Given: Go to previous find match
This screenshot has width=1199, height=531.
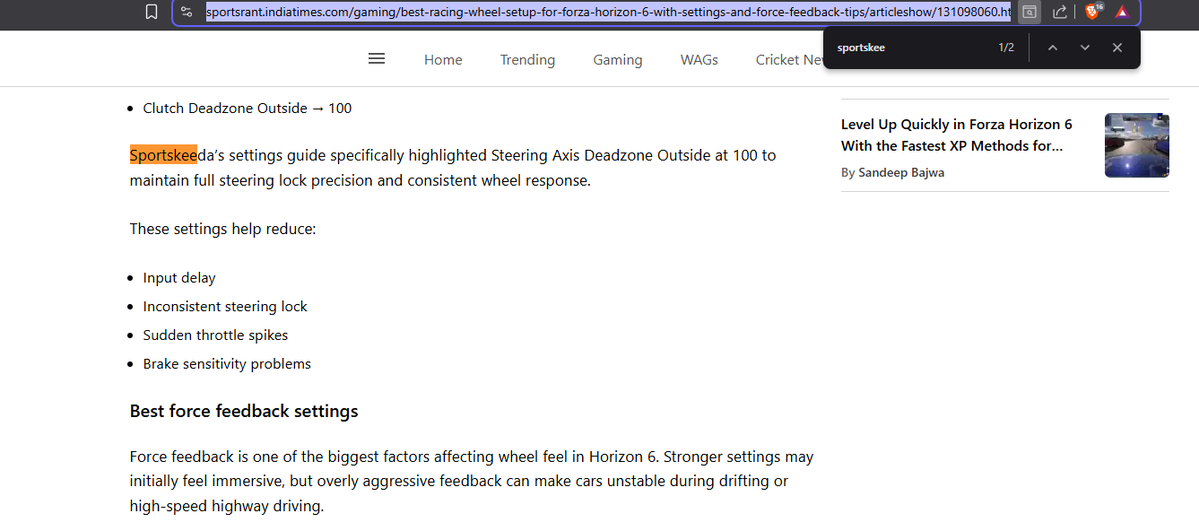Looking at the screenshot, I should click(1052, 47).
